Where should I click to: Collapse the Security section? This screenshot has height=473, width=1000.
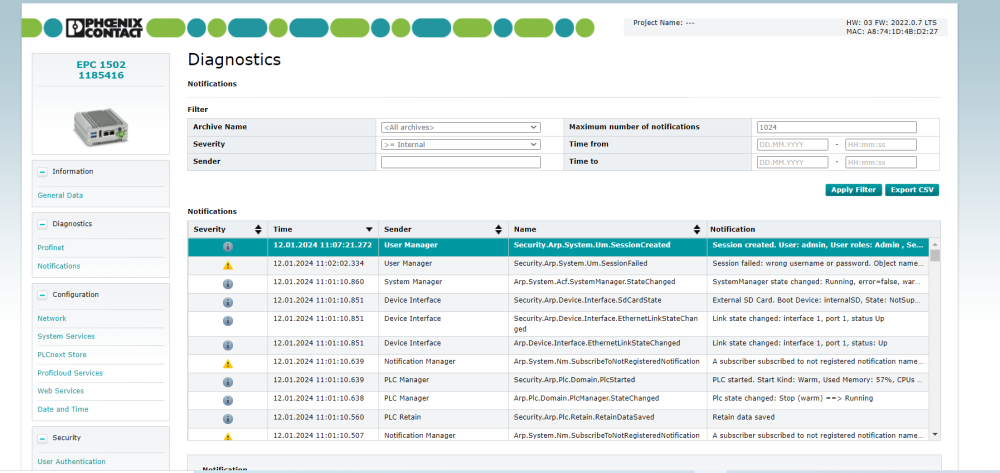click(x=42, y=438)
